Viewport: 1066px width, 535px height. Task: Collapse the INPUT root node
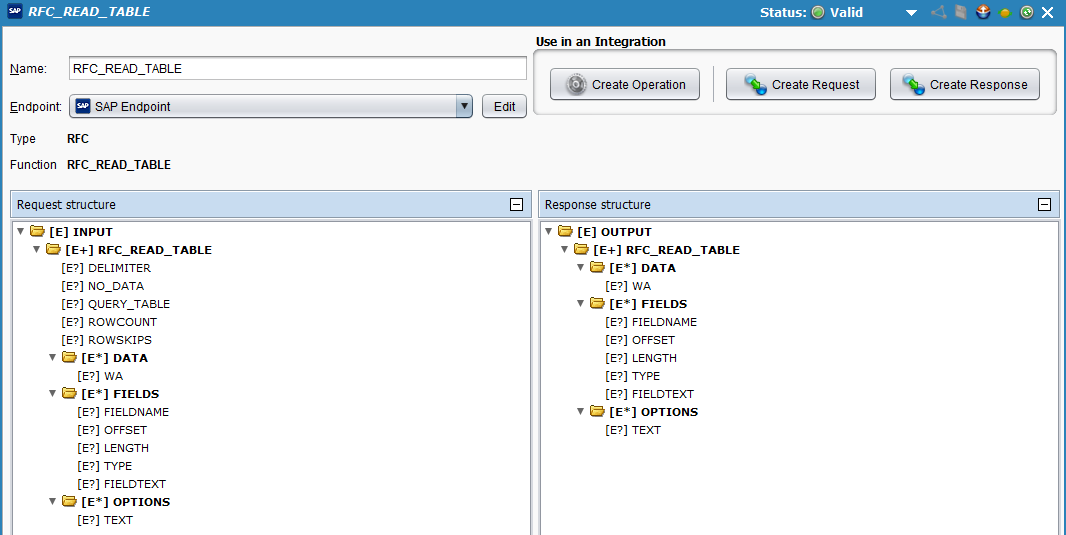(x=20, y=232)
